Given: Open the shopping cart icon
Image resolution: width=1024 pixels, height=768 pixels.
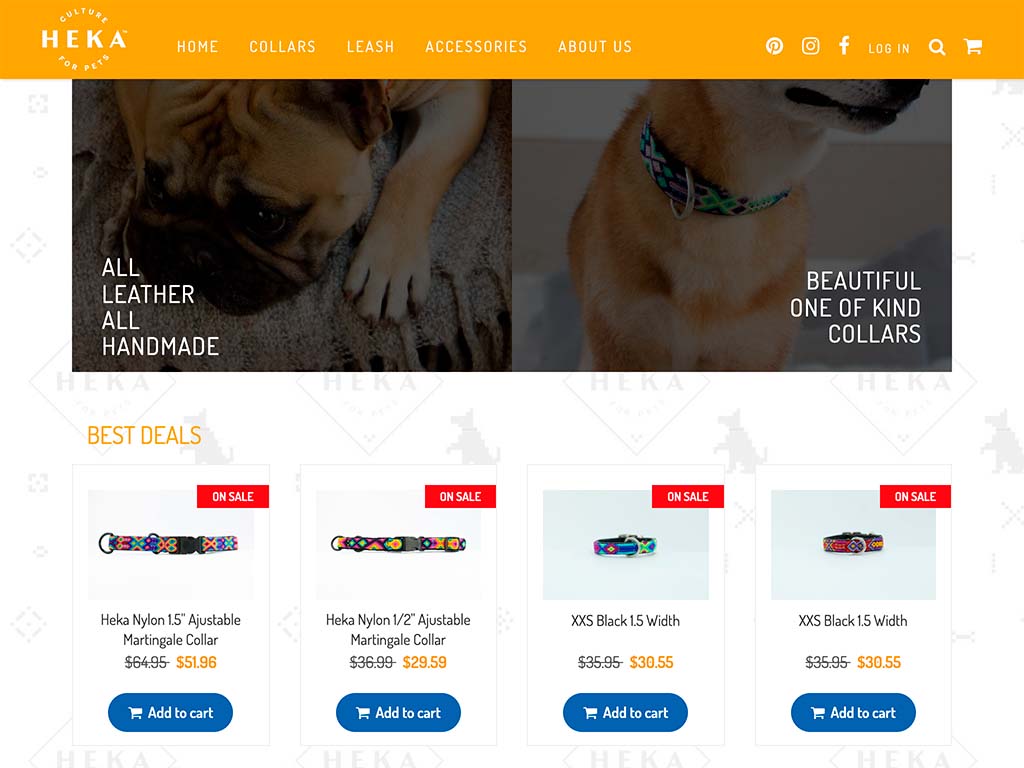Looking at the screenshot, I should pyautogui.click(x=972, y=46).
